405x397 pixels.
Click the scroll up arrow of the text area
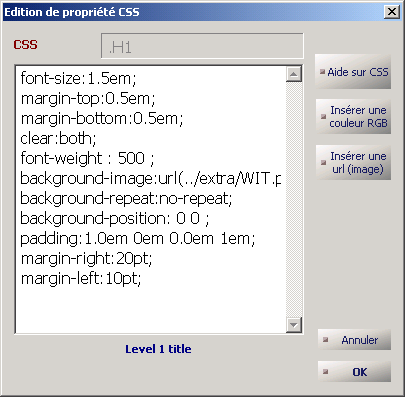(x=294, y=74)
